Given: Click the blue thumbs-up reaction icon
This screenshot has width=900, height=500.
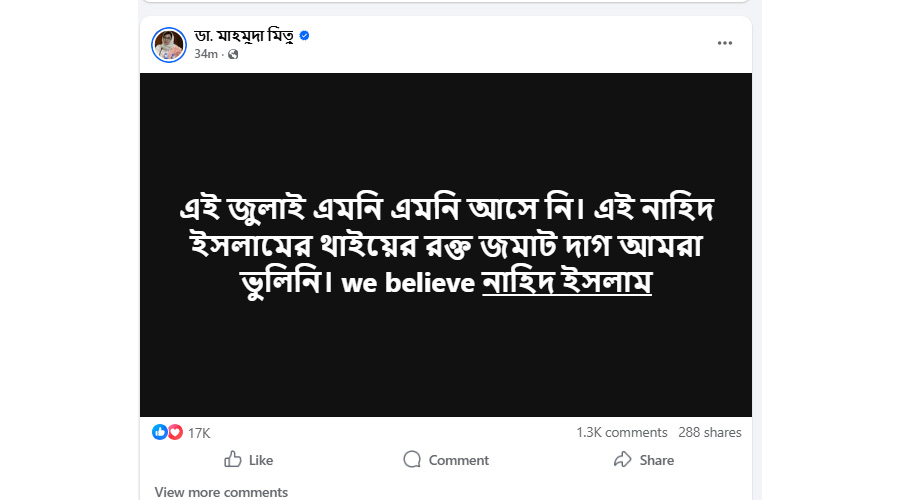Looking at the screenshot, I should (x=159, y=432).
